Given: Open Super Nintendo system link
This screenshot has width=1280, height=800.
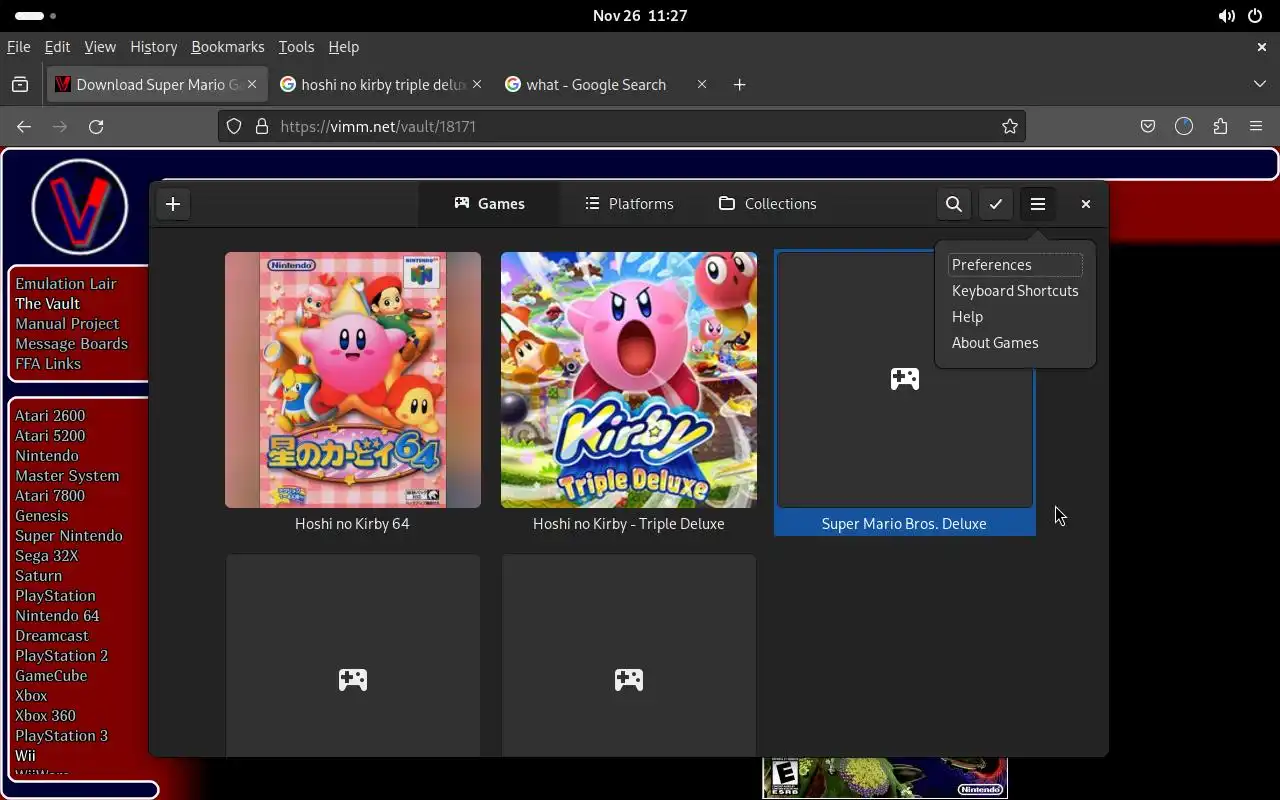Looking at the screenshot, I should pyautogui.click(x=69, y=536).
